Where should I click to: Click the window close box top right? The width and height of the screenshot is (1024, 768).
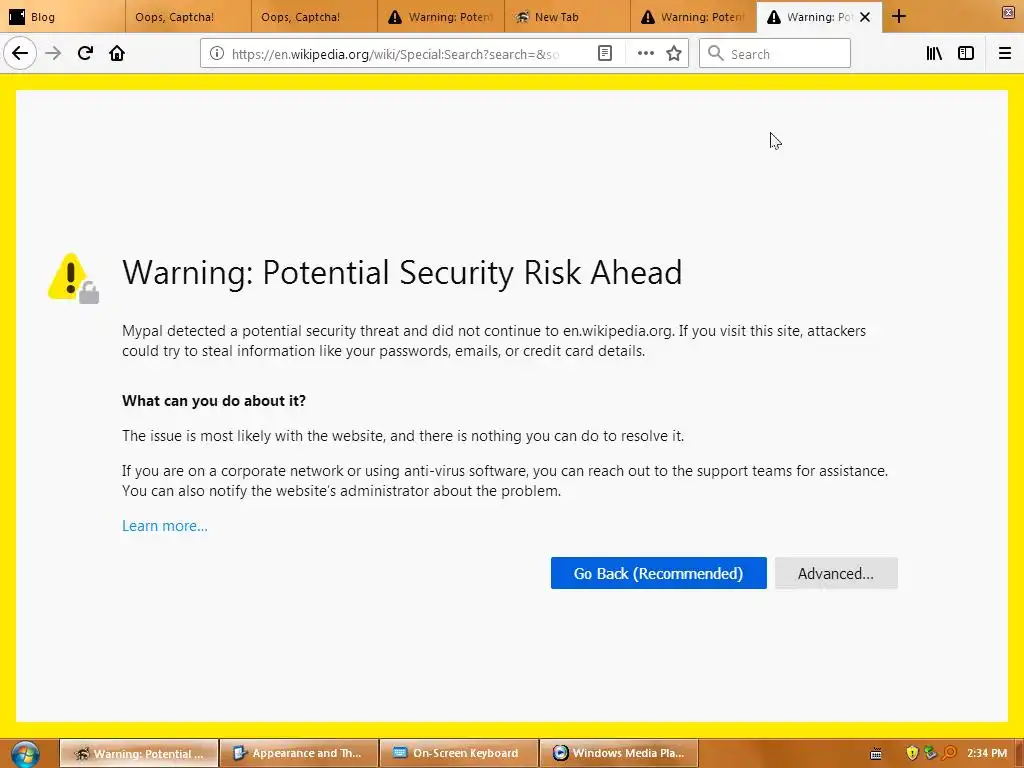coord(1009,12)
